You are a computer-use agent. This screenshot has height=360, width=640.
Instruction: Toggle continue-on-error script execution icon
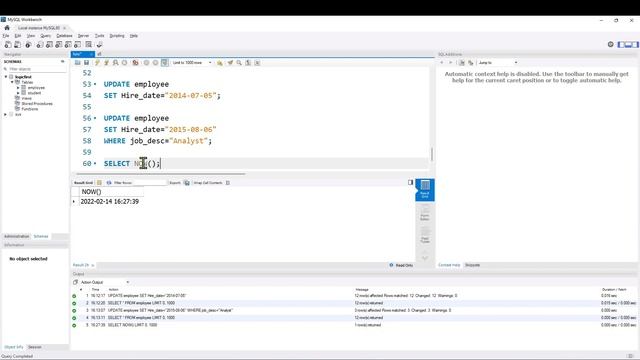pos(135,62)
